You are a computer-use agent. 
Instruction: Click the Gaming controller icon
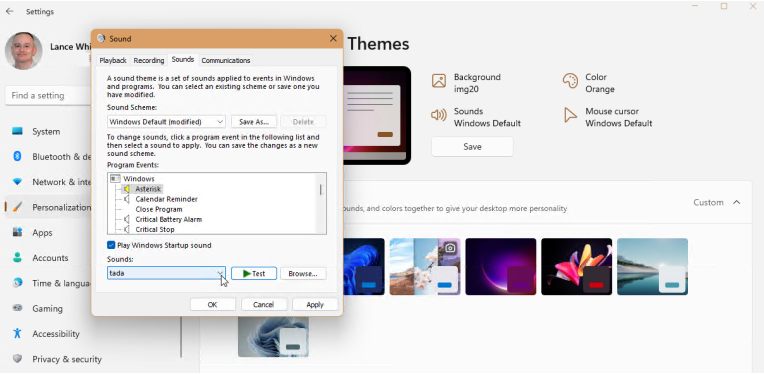pos(18,308)
